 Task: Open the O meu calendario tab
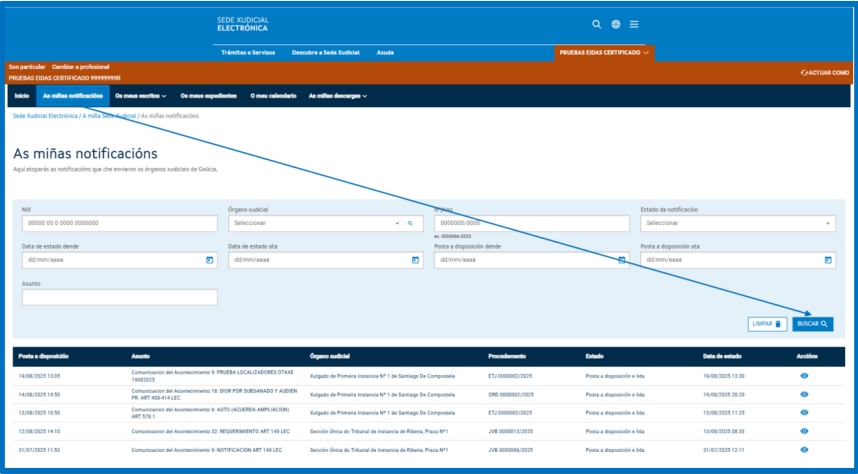273,96
